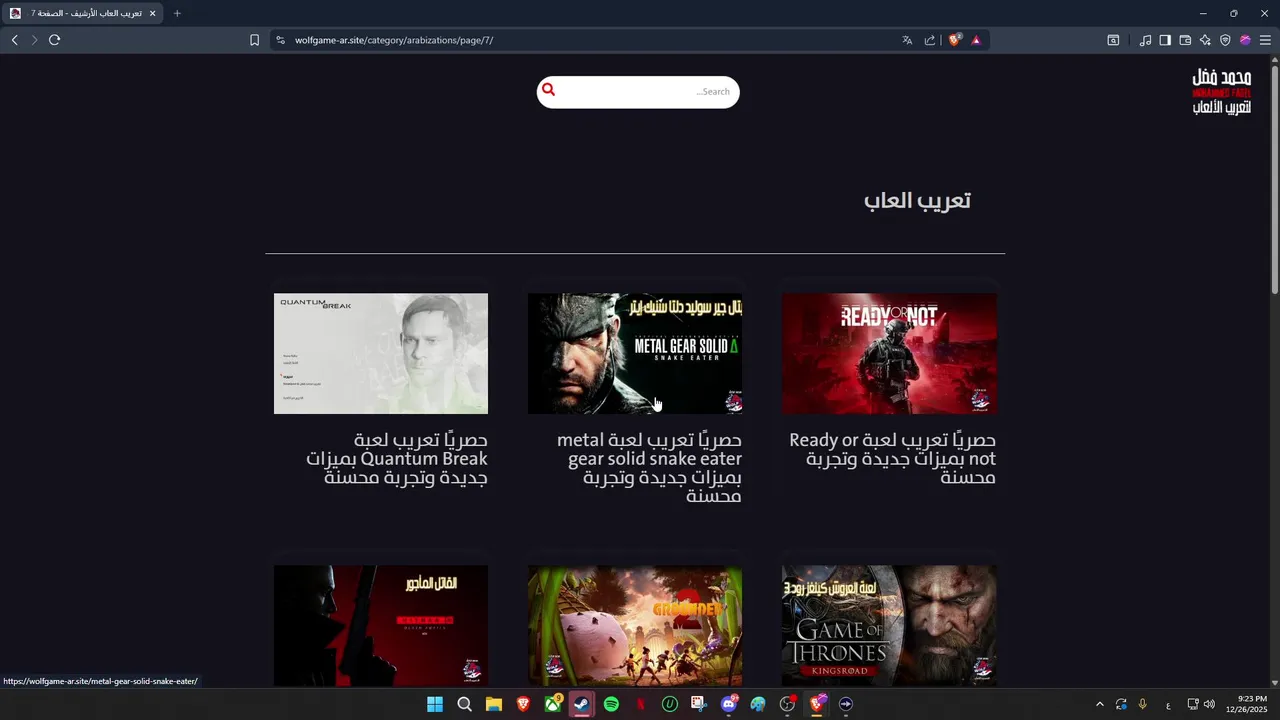
Task: Open Netflix from the taskbar
Action: pyautogui.click(x=640, y=704)
